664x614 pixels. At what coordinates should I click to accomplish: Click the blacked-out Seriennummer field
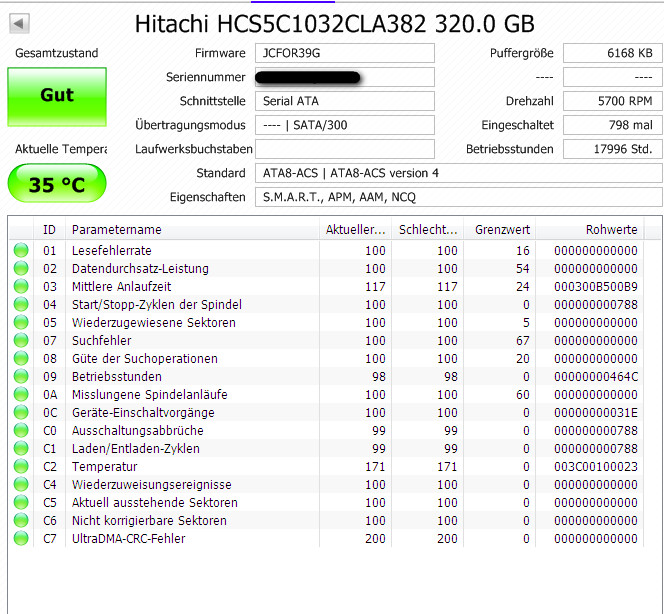[345, 77]
